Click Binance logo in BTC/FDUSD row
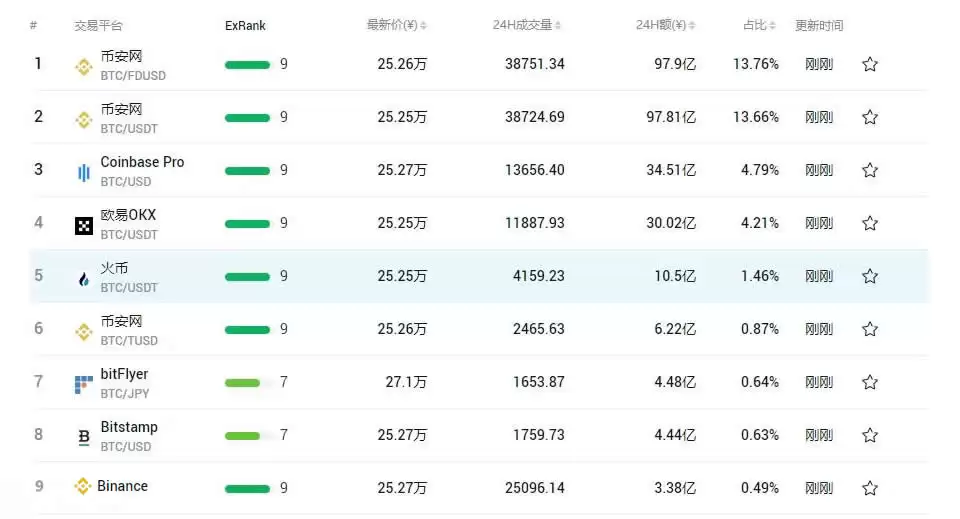This screenshot has height=519, width=960. tap(84, 67)
